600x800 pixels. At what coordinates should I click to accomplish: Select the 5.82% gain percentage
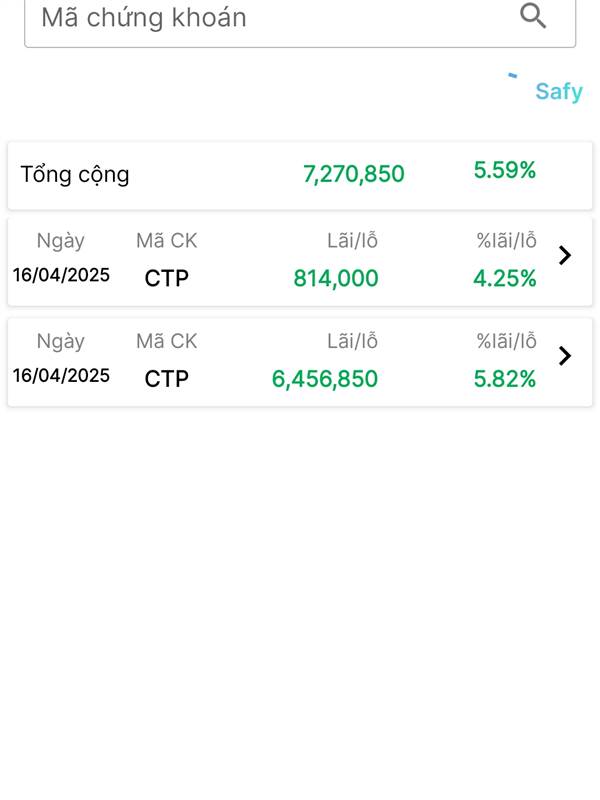click(x=505, y=379)
